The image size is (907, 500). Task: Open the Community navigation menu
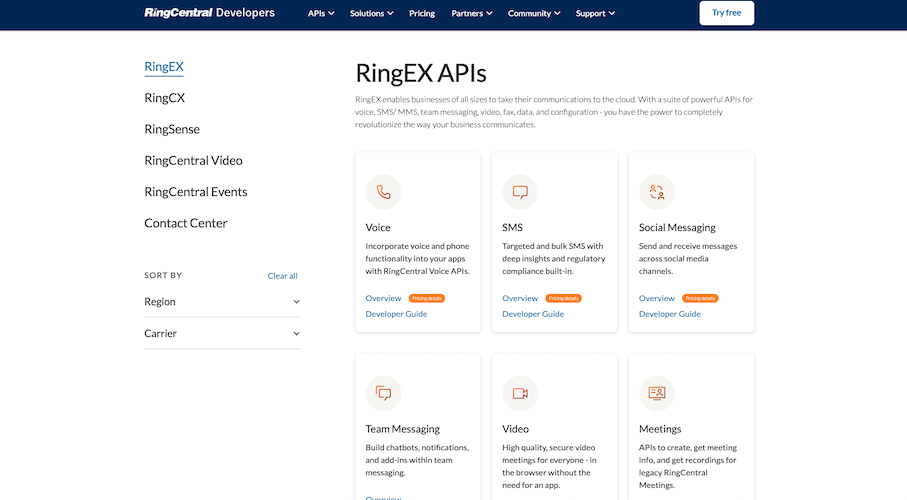click(x=534, y=13)
